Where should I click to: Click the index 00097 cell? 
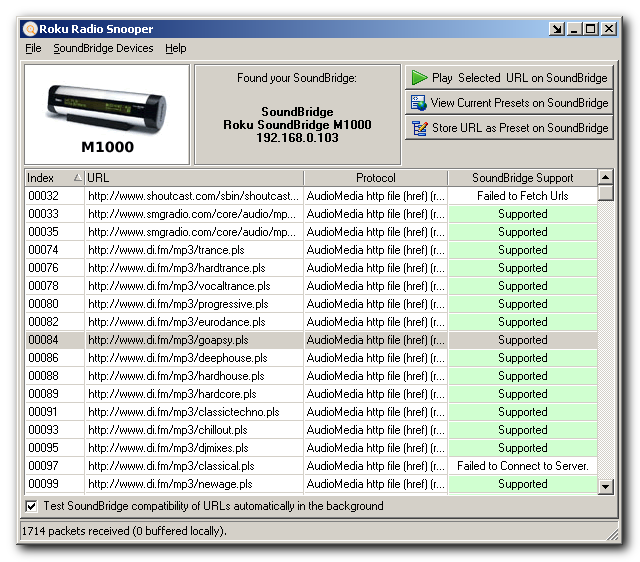(x=55, y=466)
